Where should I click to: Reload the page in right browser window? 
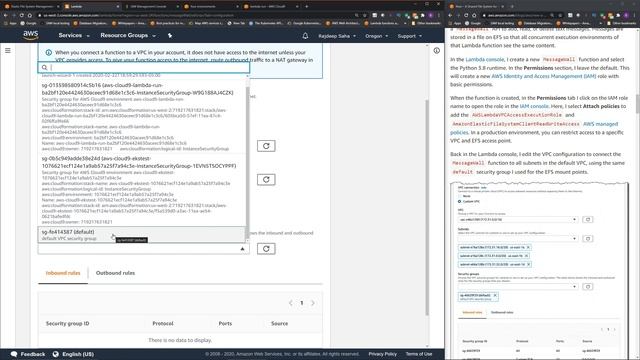466,15
